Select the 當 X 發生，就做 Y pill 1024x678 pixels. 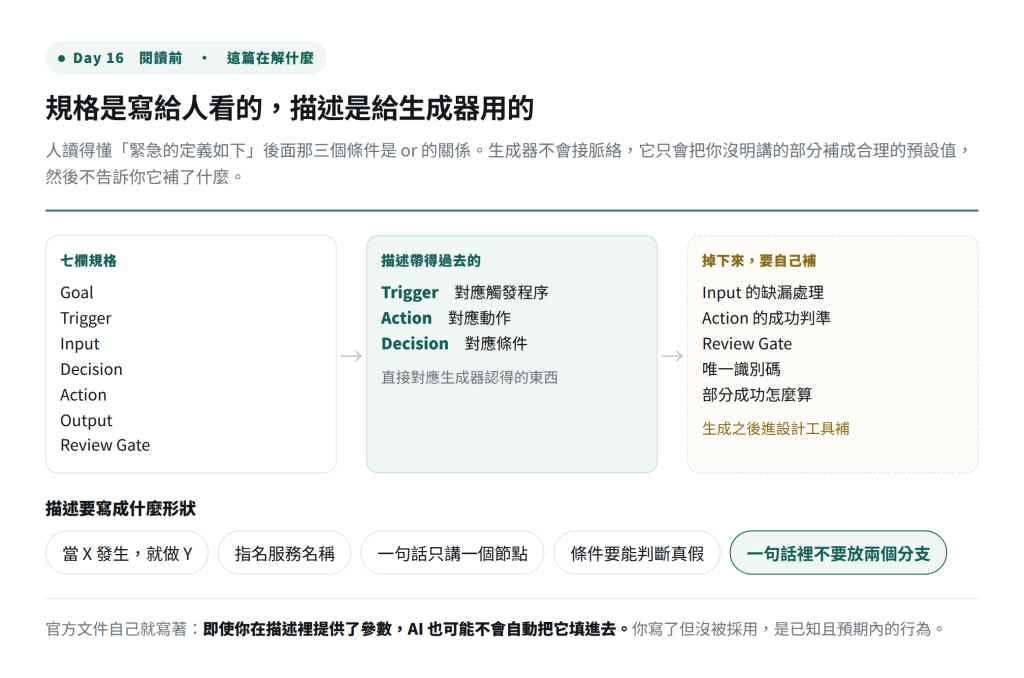coord(127,553)
